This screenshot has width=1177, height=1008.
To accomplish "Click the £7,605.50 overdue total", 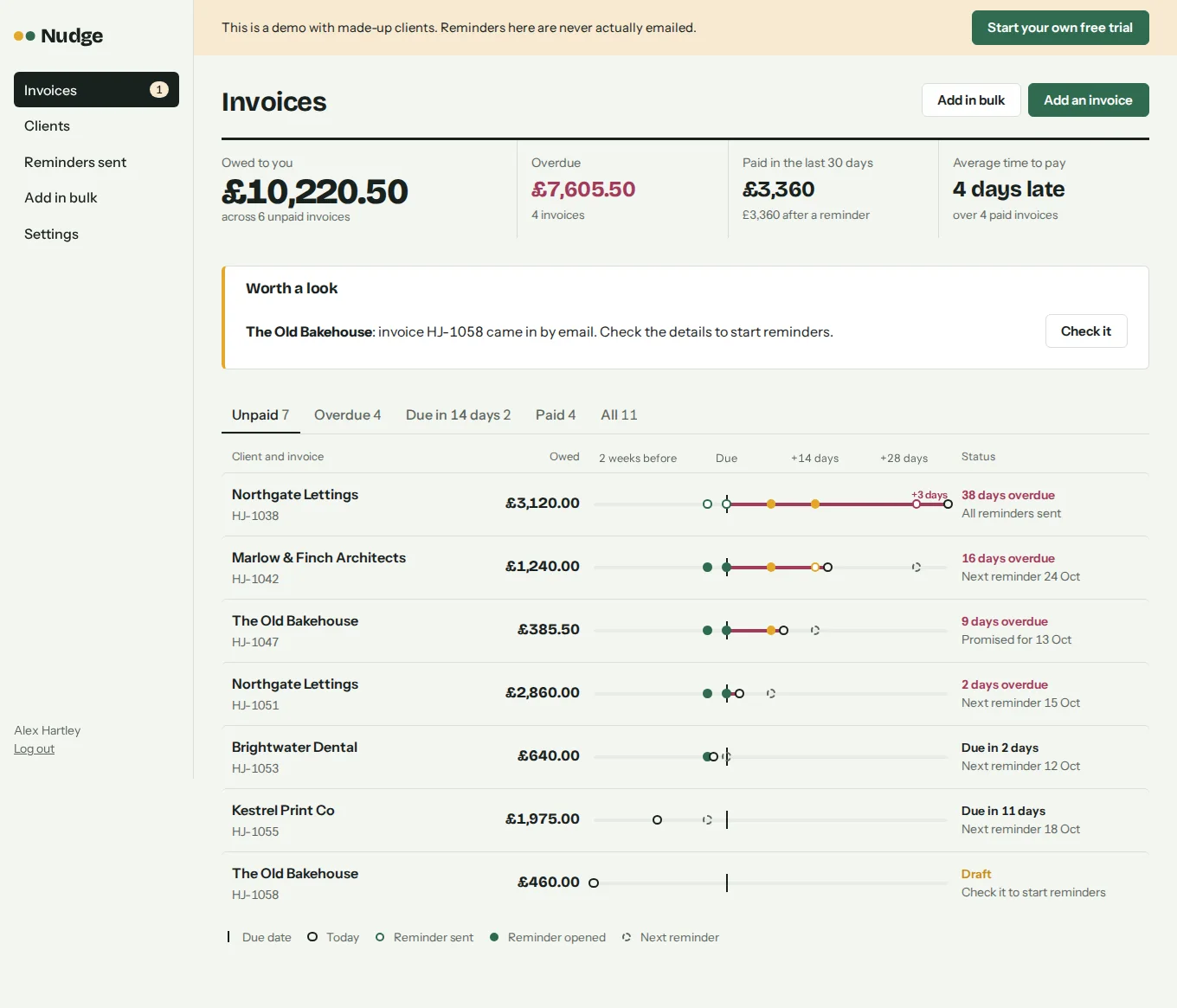I will point(583,189).
